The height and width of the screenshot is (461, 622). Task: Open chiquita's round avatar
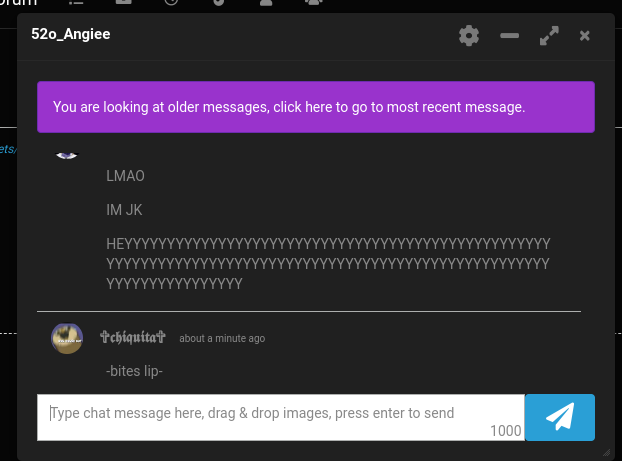tap(67, 338)
